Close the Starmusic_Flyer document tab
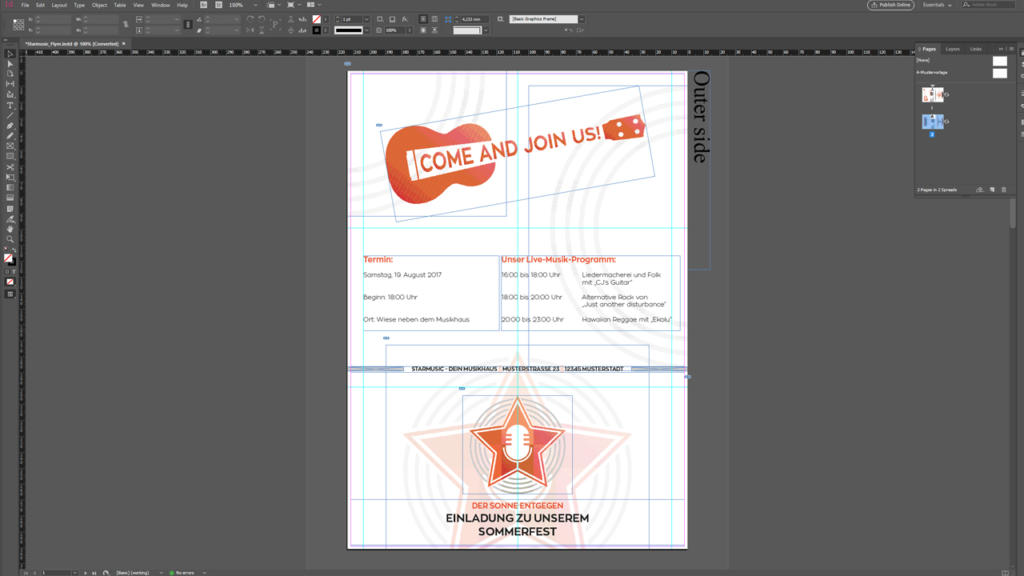The image size is (1024, 576). (x=123, y=44)
